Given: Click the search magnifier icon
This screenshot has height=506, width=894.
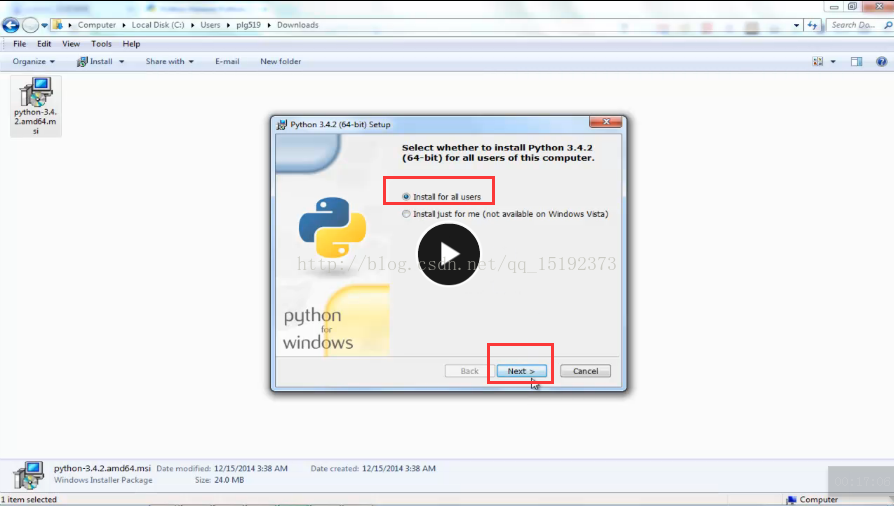Looking at the screenshot, I should tap(888, 25).
